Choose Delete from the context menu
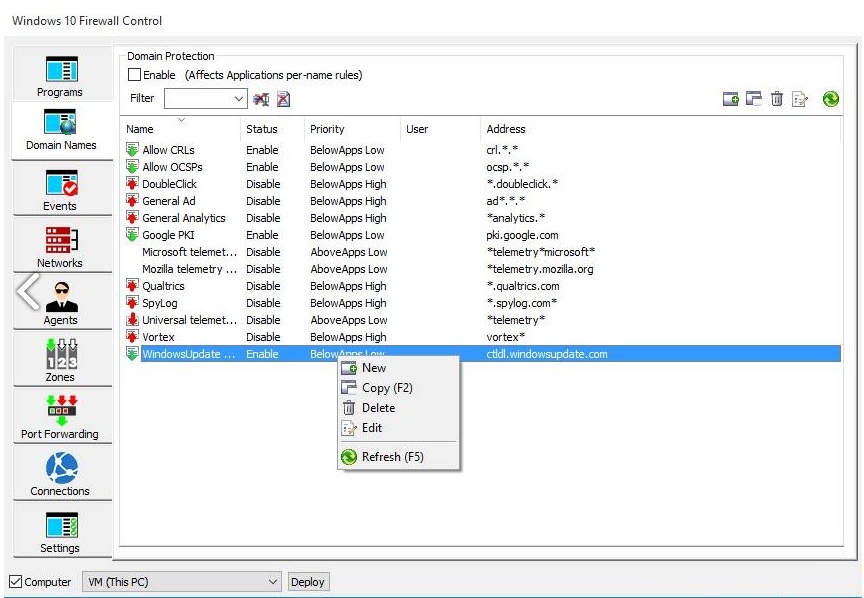 [x=398, y=408]
